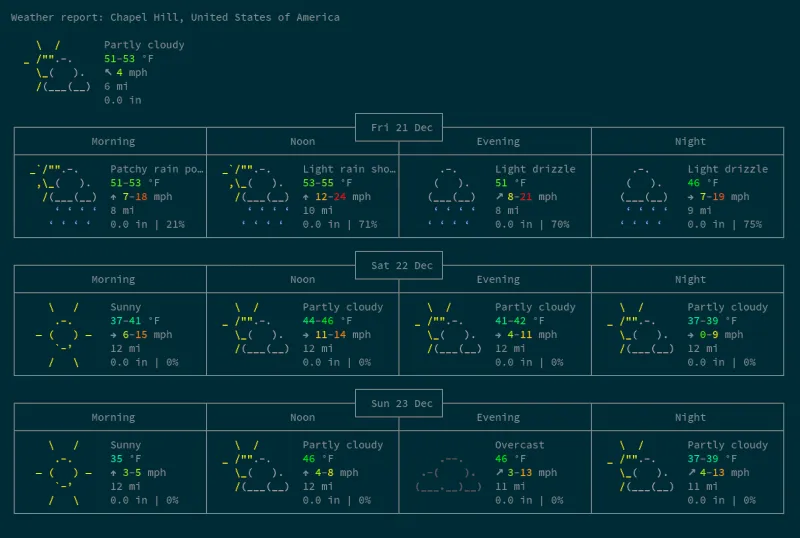
Task: Click Sunday evening's overcast cloud icon
Action: 448,470
